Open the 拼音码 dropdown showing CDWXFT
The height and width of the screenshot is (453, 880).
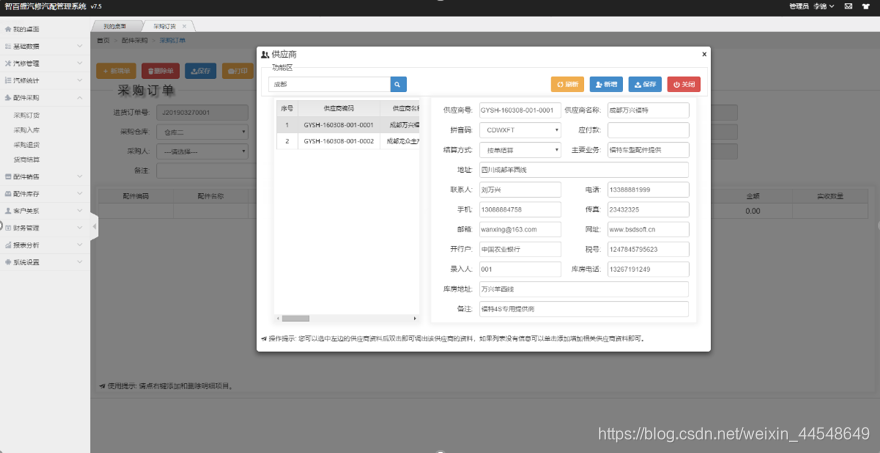pyautogui.click(x=520, y=130)
